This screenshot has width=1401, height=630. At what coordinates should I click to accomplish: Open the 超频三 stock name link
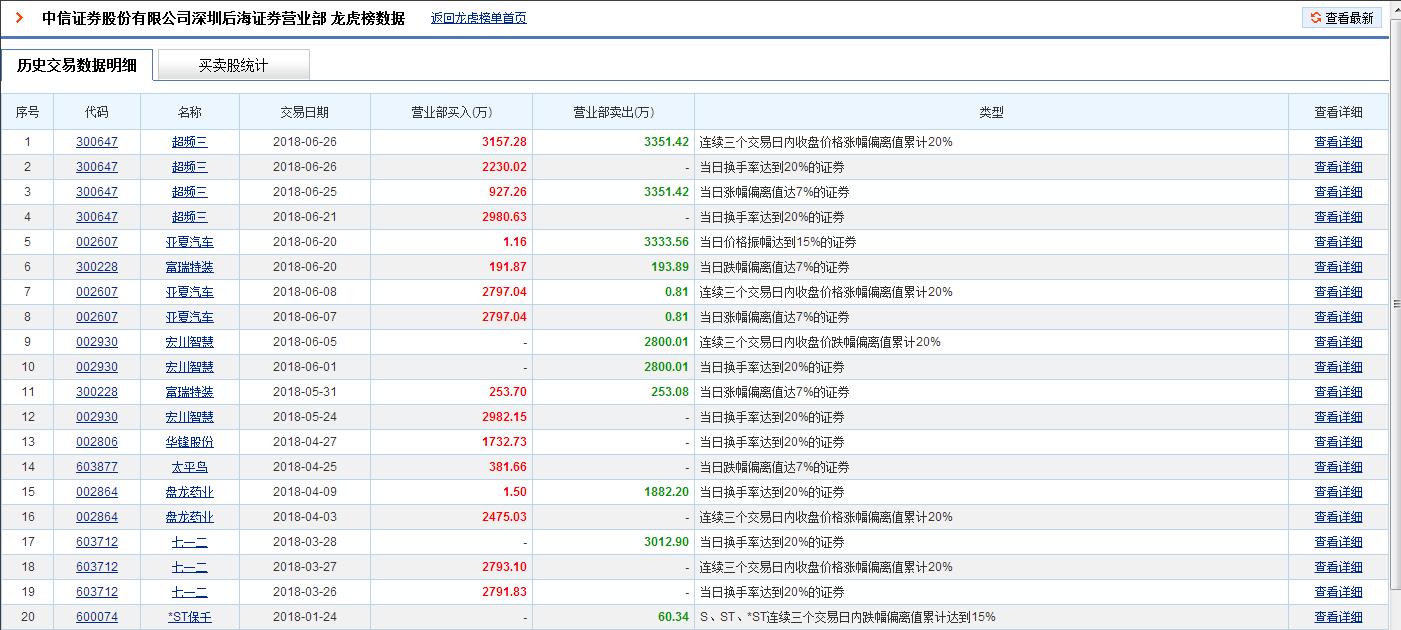(190, 141)
